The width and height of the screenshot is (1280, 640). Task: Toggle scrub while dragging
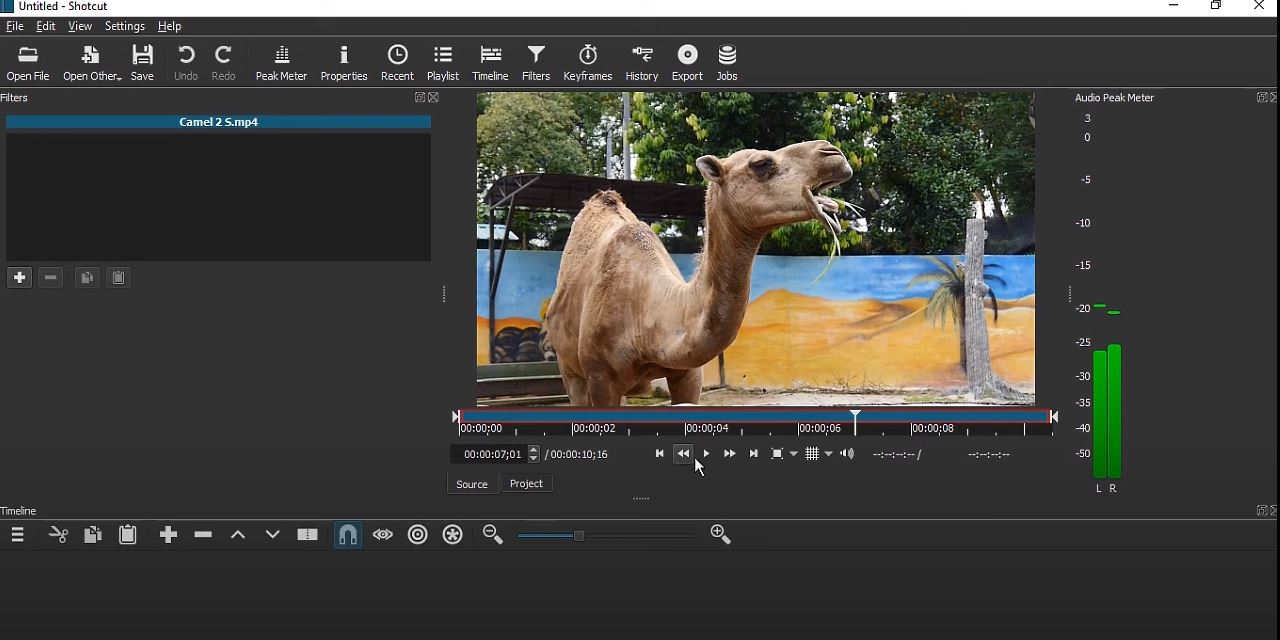point(383,535)
